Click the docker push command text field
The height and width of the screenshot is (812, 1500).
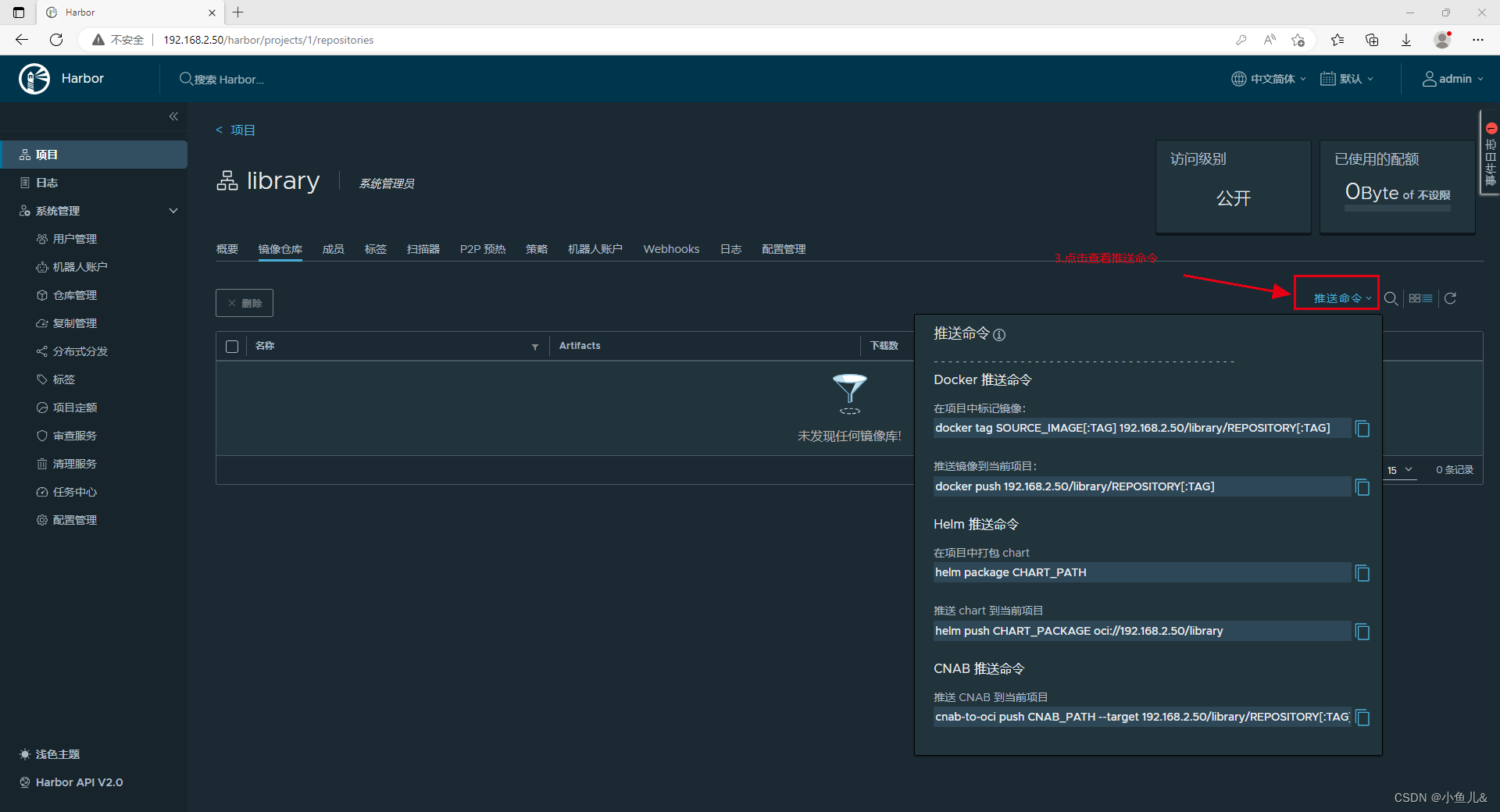[1141, 486]
